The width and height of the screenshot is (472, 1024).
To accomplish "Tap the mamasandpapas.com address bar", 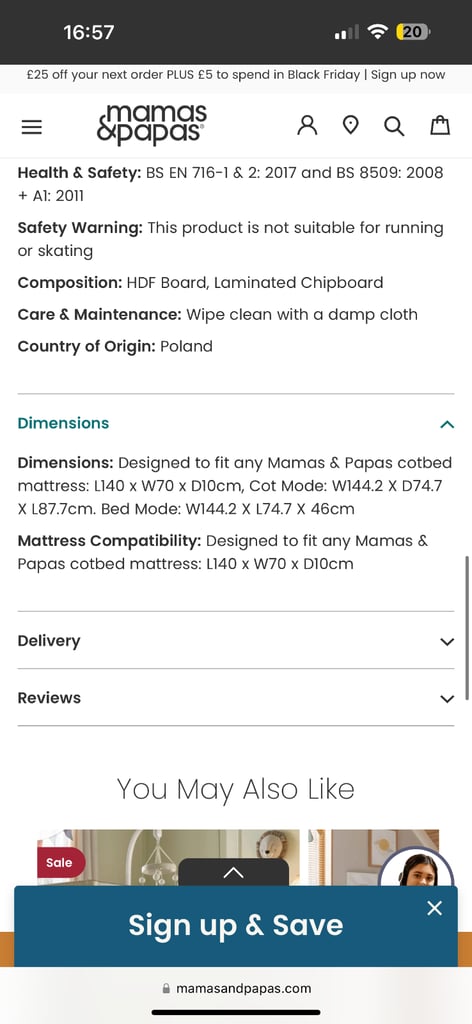I will [236, 989].
